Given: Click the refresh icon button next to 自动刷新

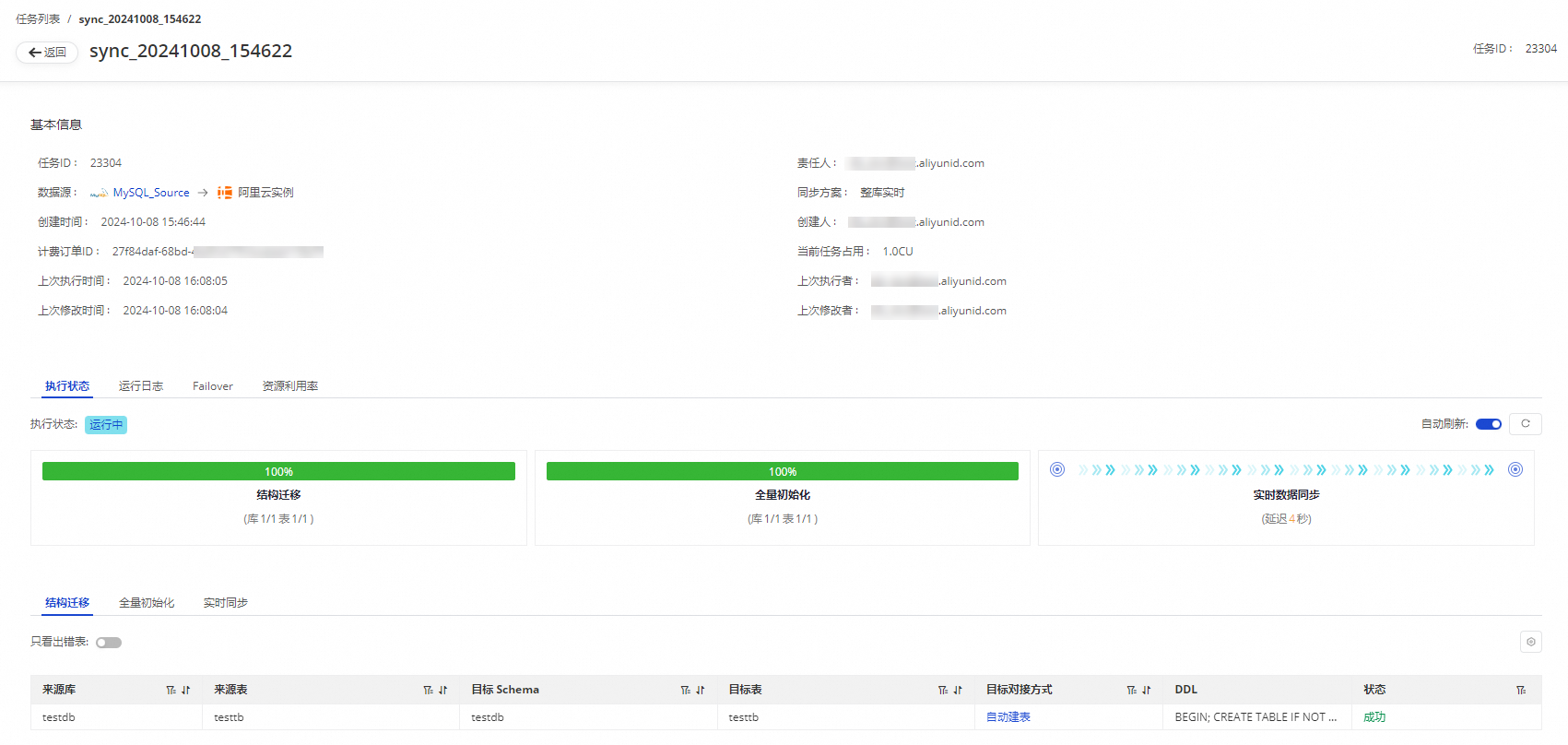Looking at the screenshot, I should click(1526, 424).
